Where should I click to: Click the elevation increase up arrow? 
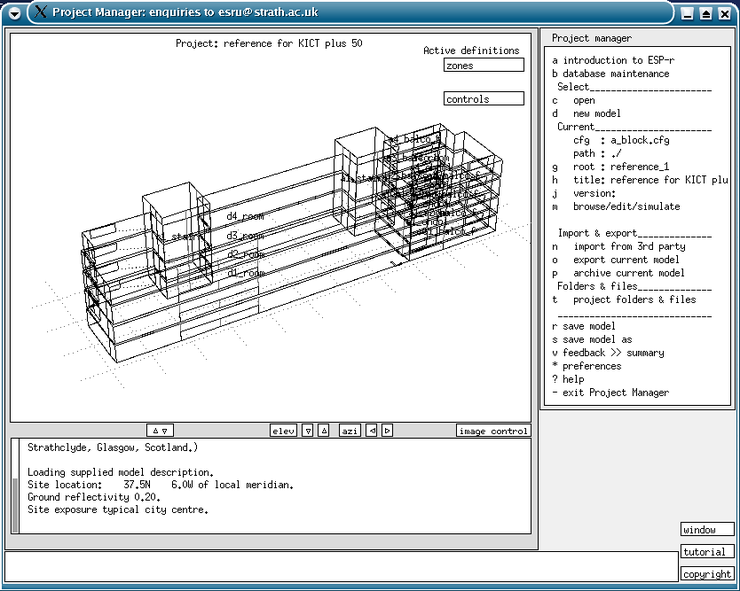[x=323, y=431]
